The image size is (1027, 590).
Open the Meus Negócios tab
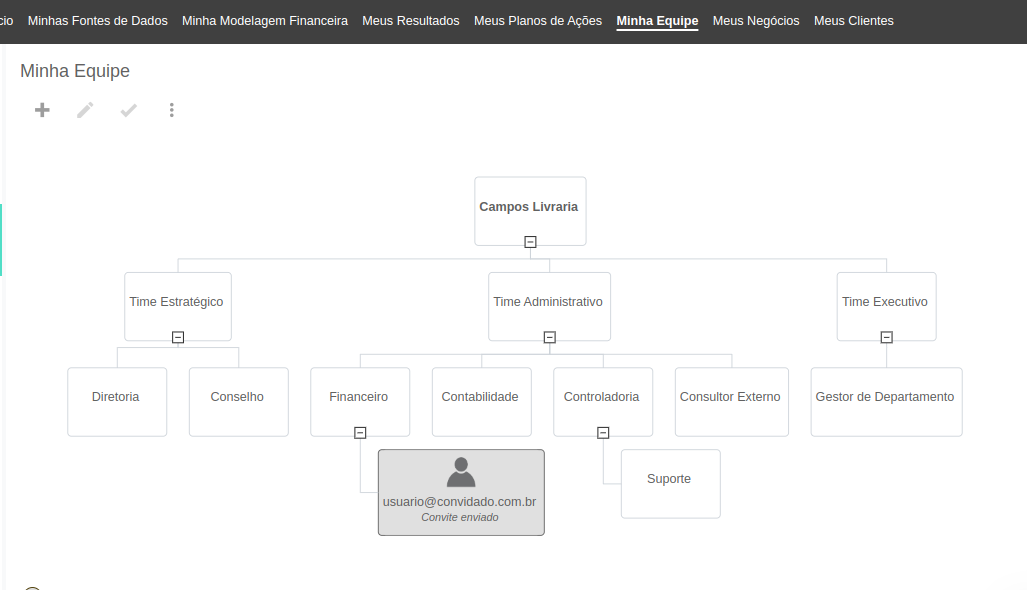(x=756, y=21)
